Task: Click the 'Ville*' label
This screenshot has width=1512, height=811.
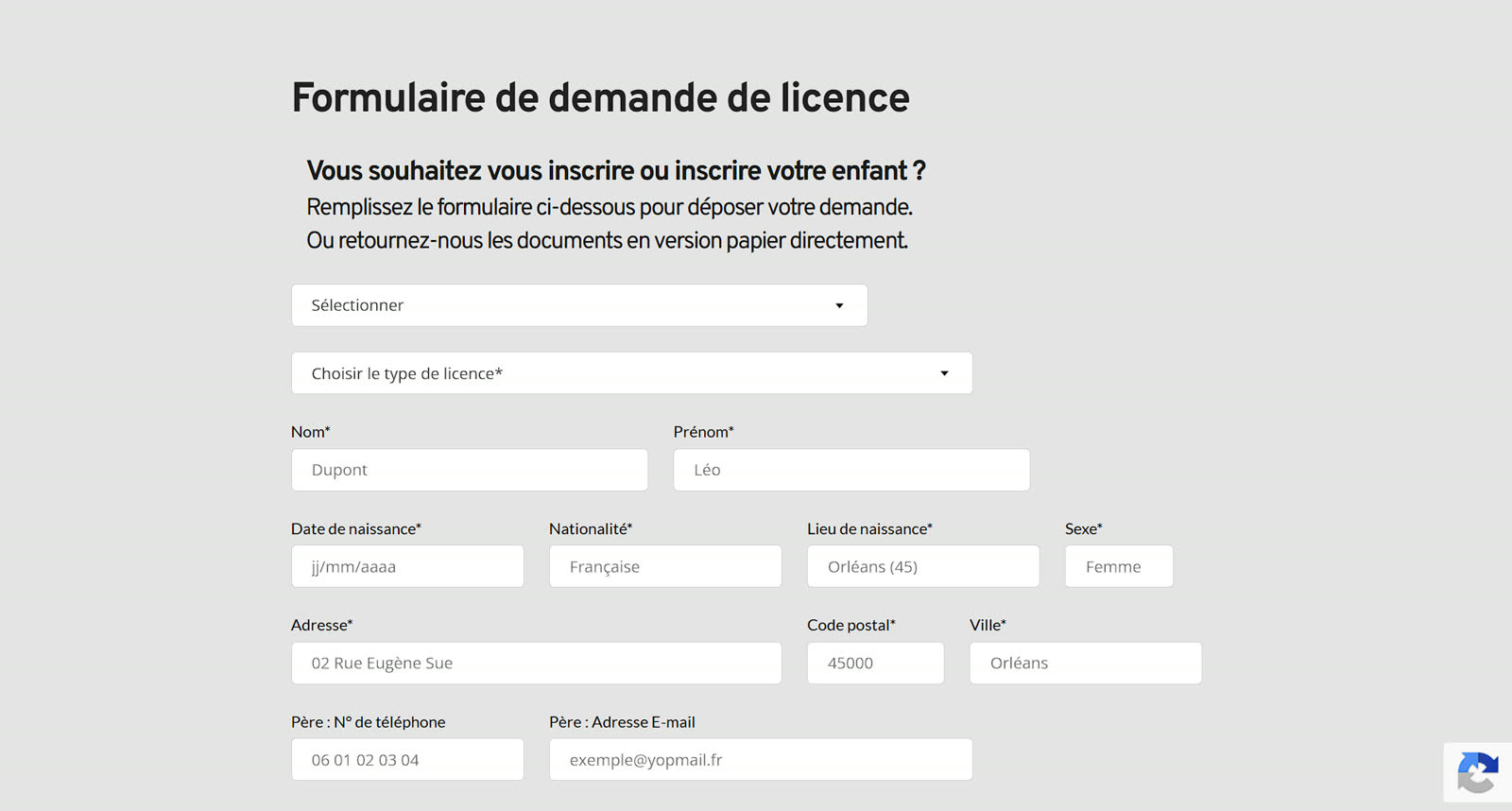Action: 988,626
